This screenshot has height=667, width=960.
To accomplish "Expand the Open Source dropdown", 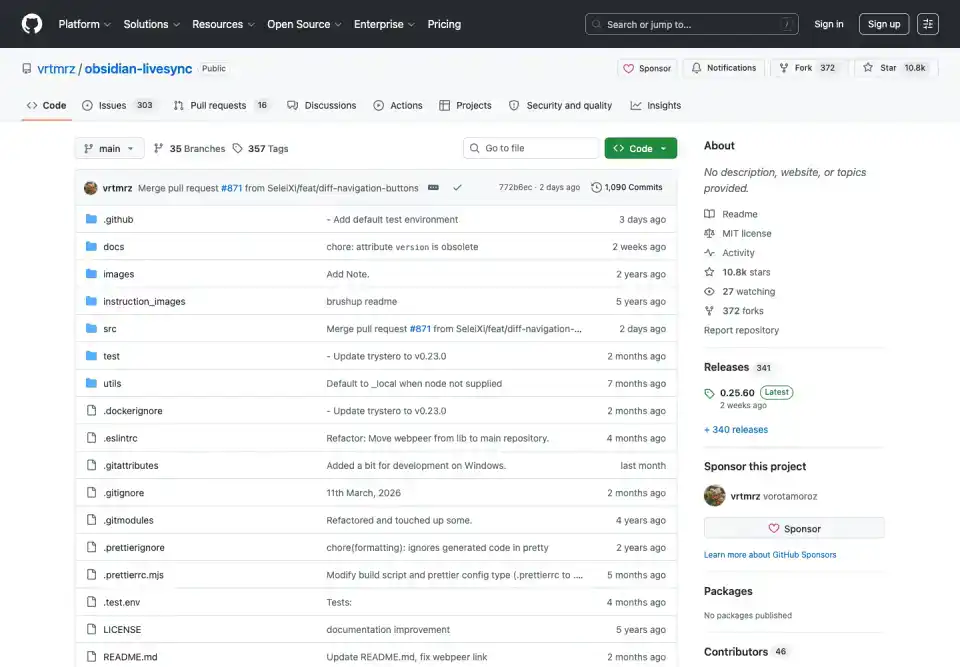I will [x=304, y=24].
